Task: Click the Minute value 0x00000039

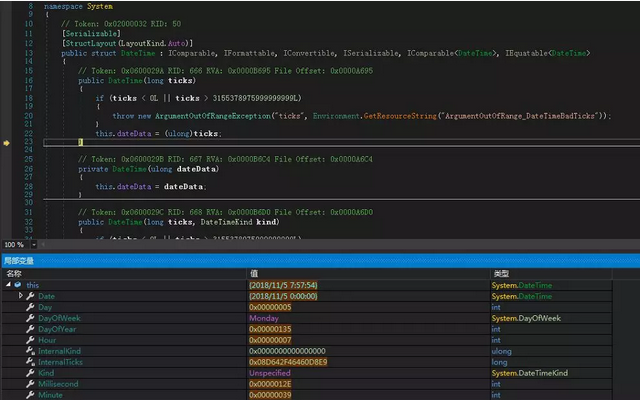Action: [270, 395]
